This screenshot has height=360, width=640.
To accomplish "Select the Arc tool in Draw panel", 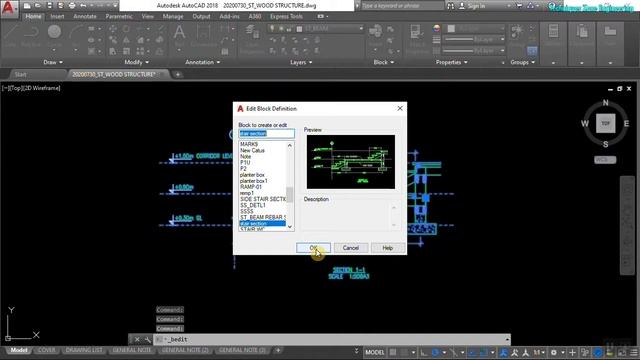I will 76,35.
